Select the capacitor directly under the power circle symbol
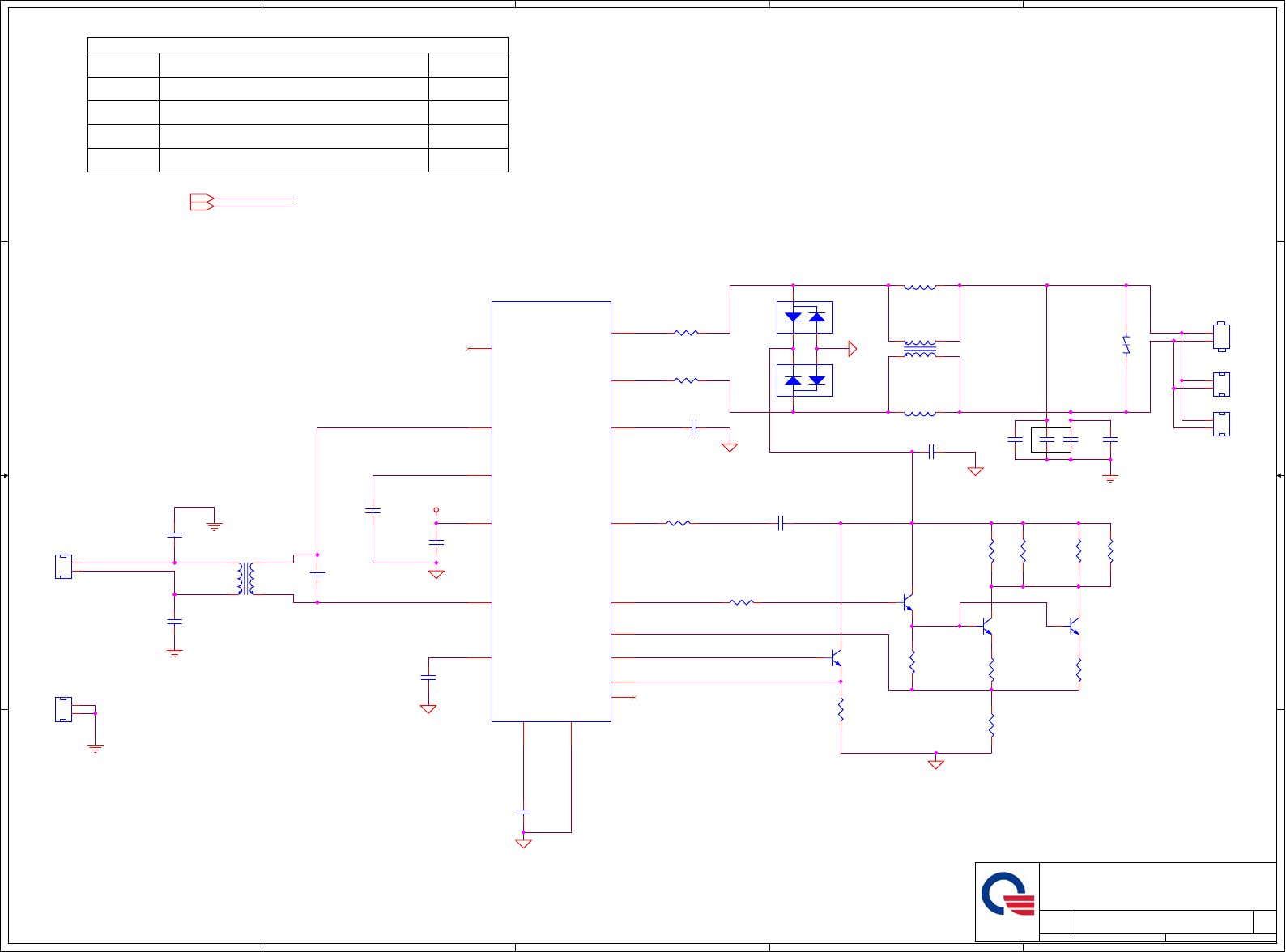1286x952 pixels. 436,542
